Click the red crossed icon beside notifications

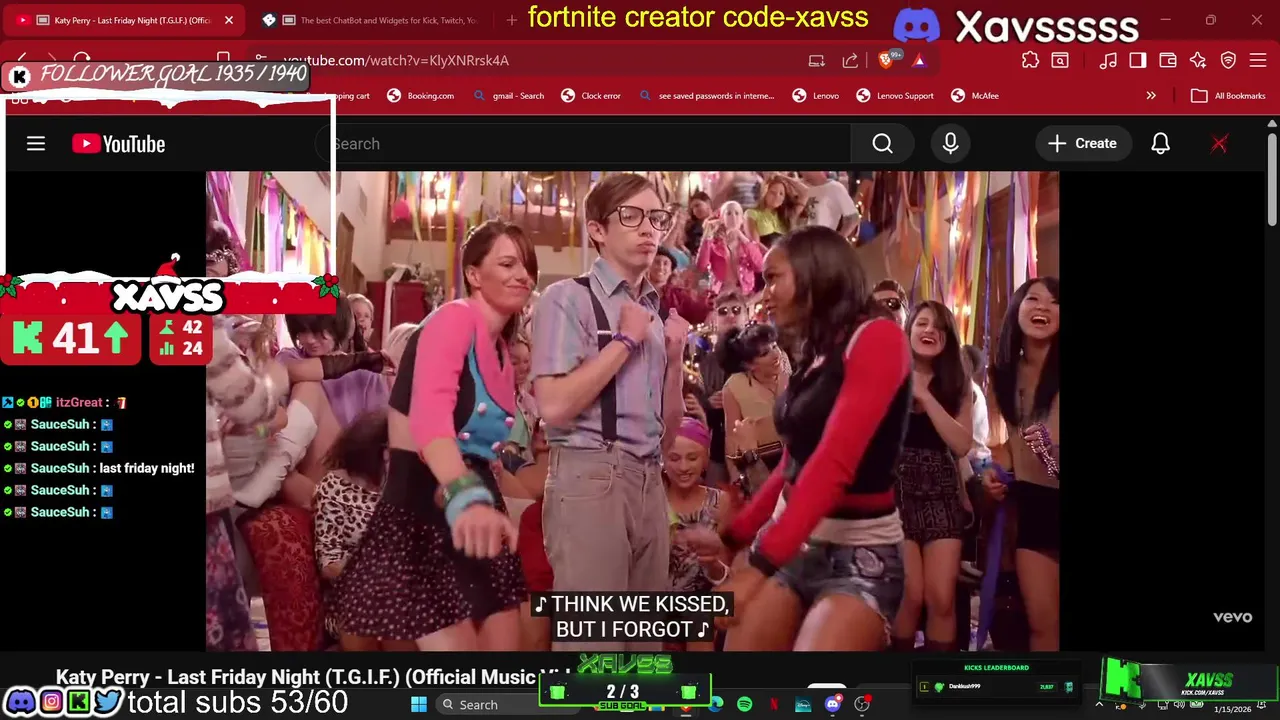pos(1219,144)
